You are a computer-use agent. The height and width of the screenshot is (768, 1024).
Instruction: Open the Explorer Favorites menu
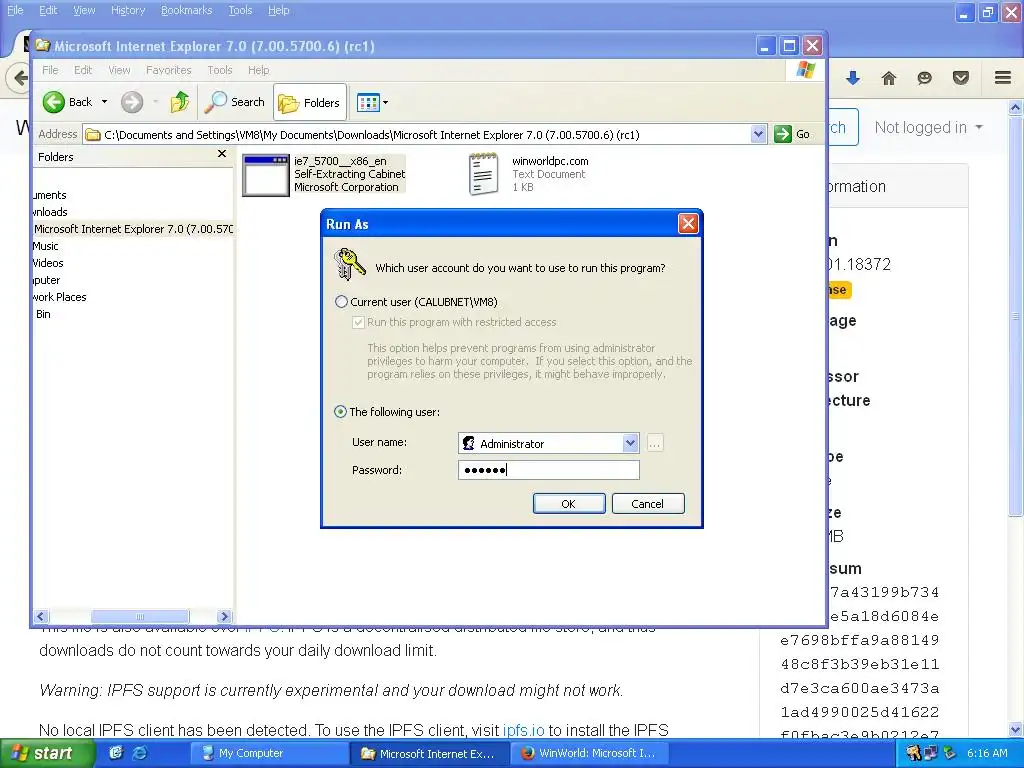[168, 70]
